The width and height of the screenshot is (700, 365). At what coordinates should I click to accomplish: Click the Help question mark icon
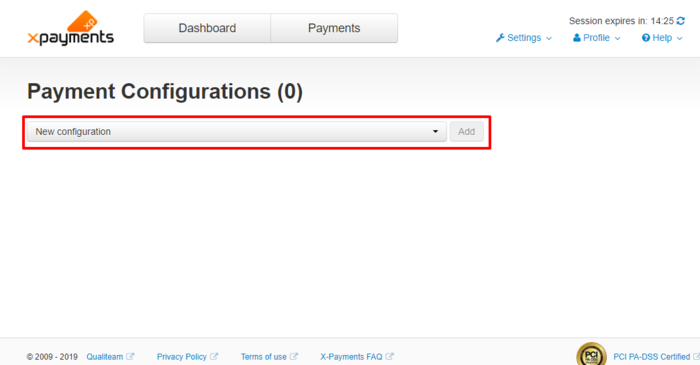coord(646,38)
